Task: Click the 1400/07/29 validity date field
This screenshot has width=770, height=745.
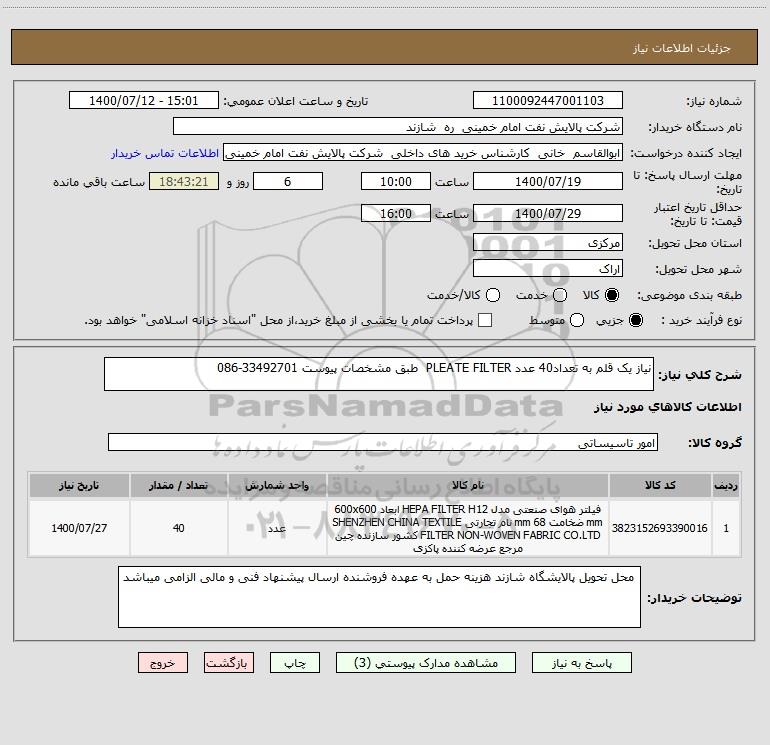Action: [548, 213]
